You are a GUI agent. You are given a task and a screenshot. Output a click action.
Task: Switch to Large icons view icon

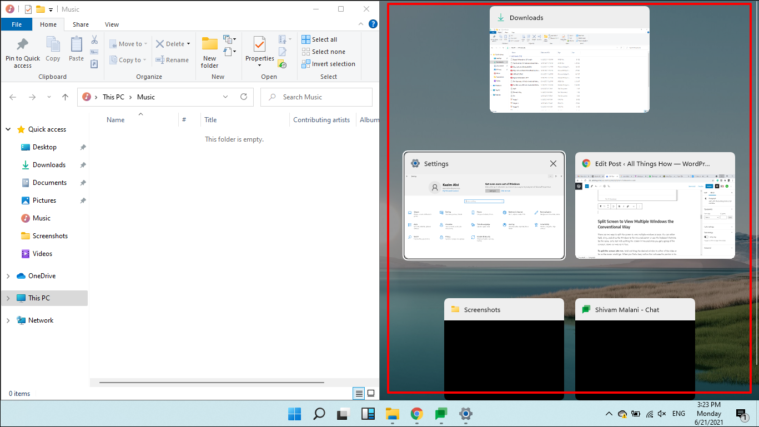pyautogui.click(x=371, y=393)
